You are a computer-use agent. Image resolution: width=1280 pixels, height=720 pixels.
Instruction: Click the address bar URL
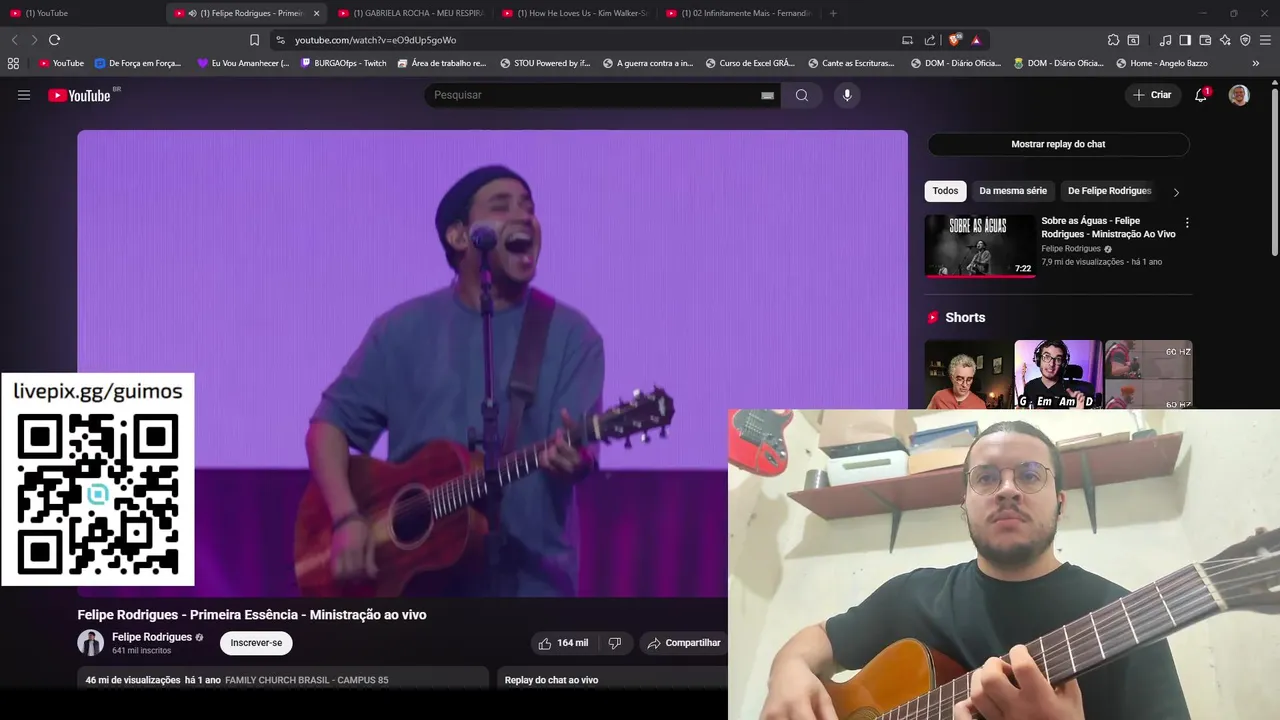(375, 40)
